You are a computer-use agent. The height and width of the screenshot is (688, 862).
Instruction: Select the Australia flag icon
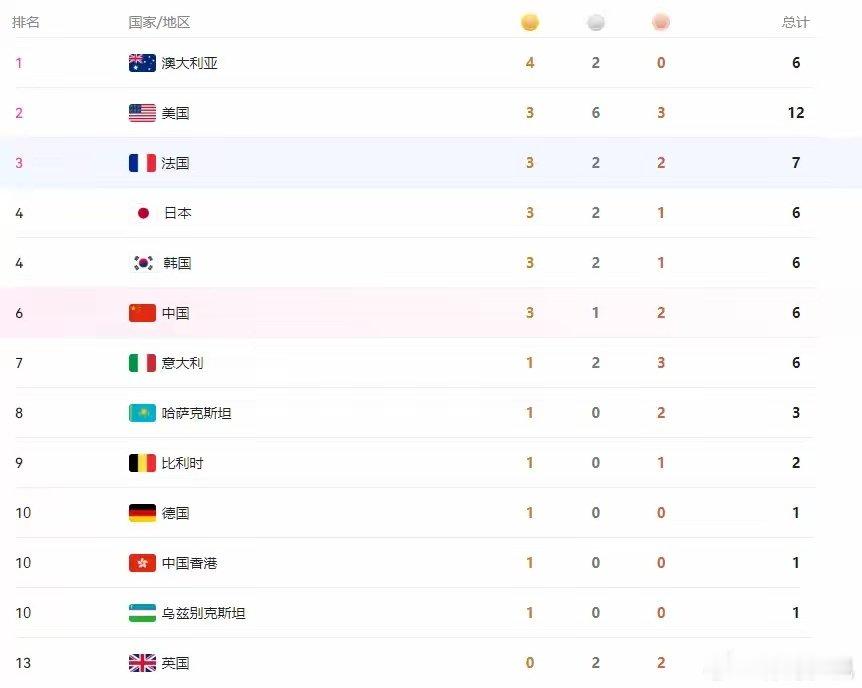142,63
